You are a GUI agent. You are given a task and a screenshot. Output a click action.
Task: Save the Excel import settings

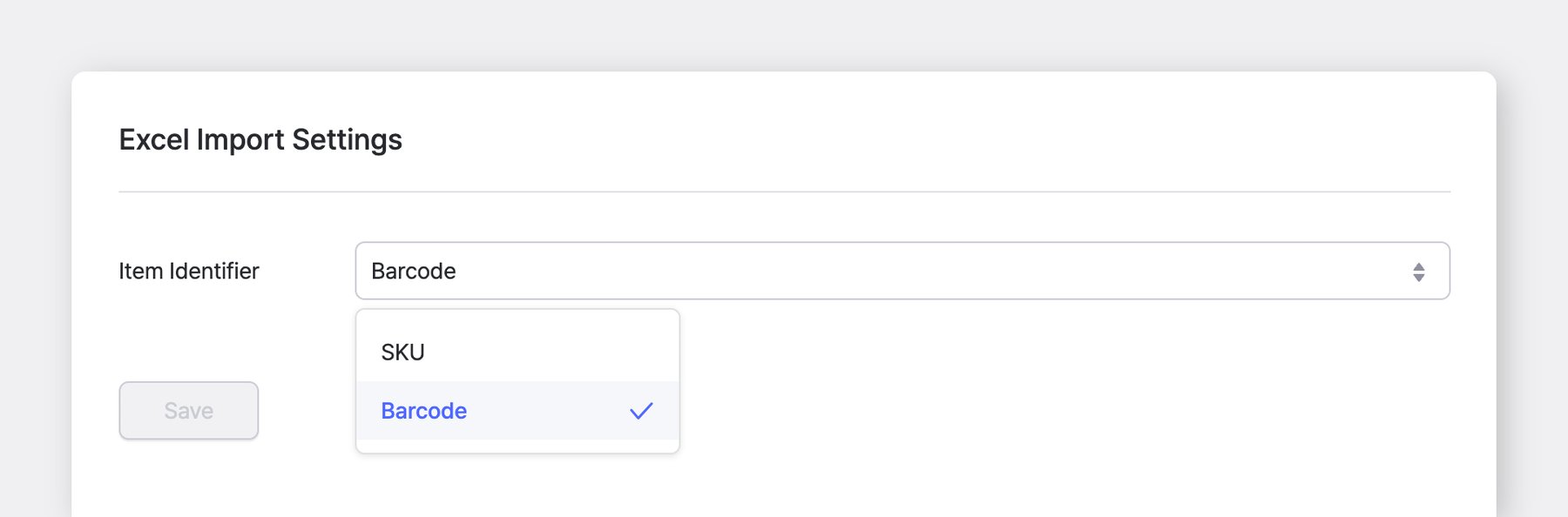pos(189,411)
